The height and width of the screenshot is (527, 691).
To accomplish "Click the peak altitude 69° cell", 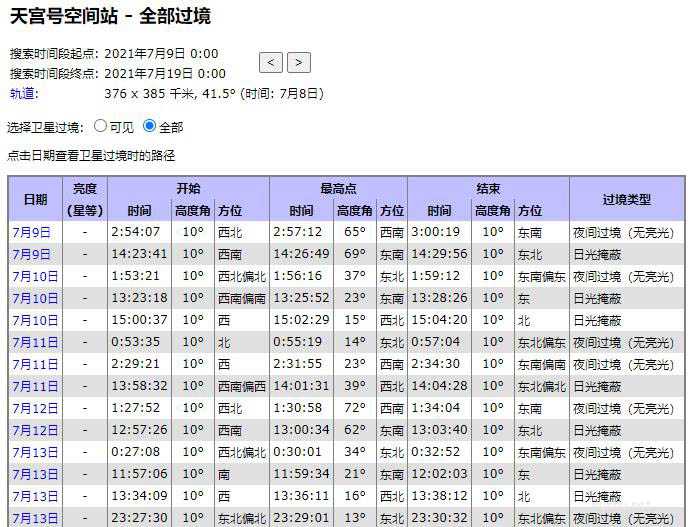I will (x=355, y=254).
